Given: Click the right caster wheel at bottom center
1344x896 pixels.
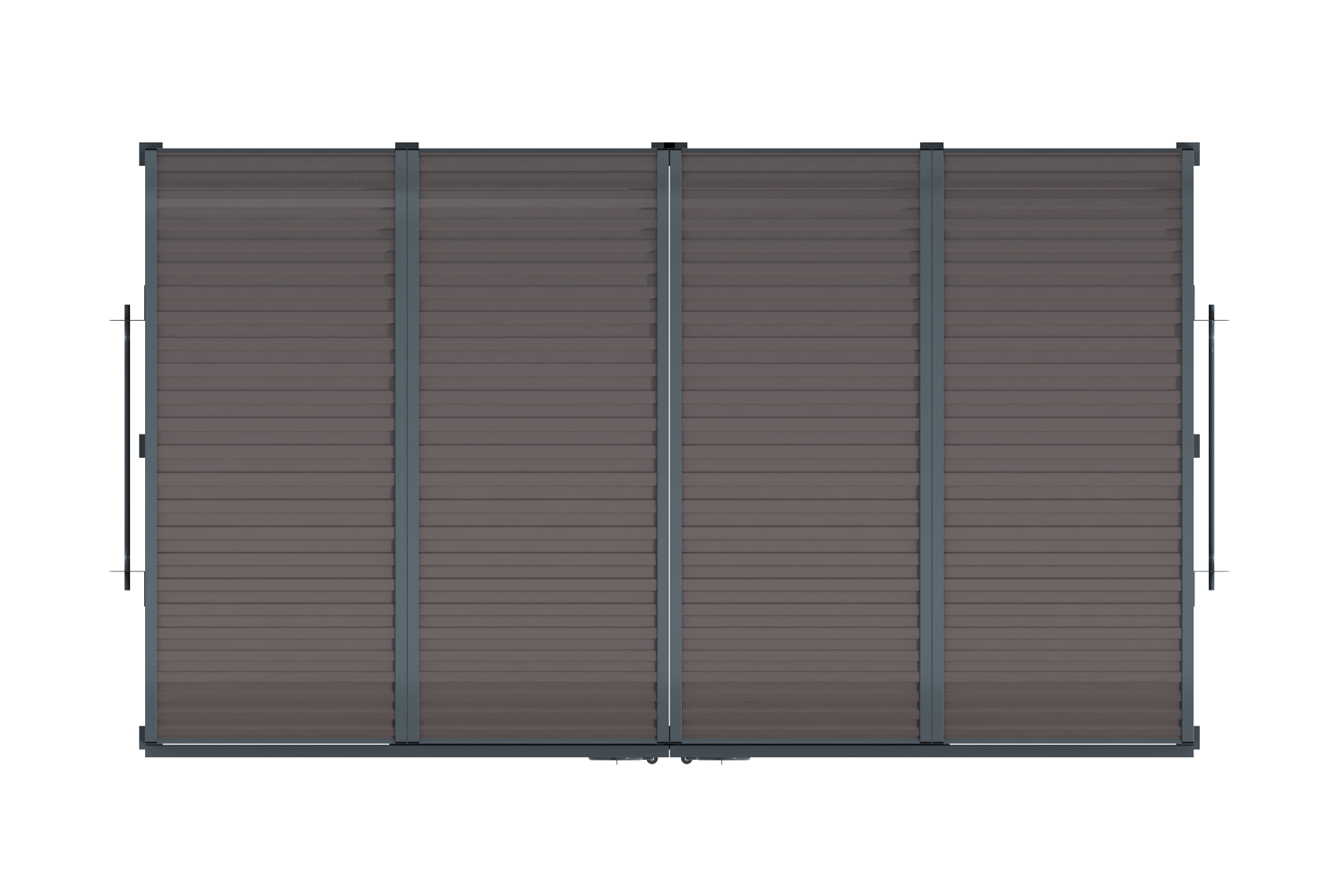Looking at the screenshot, I should pos(686,760).
